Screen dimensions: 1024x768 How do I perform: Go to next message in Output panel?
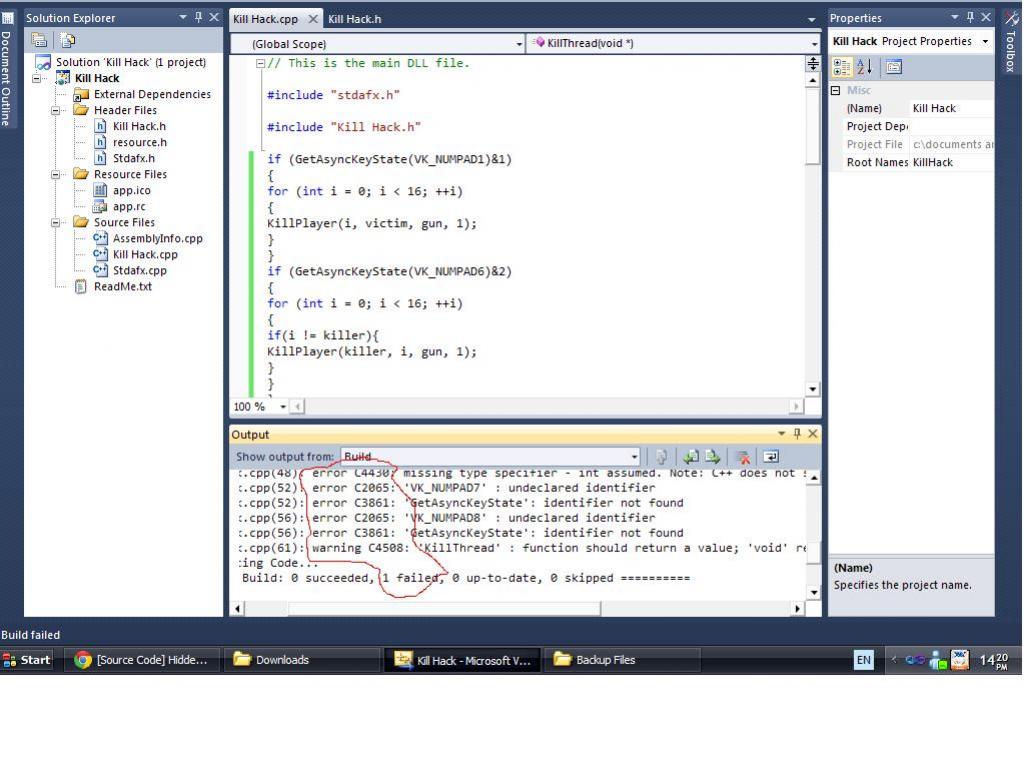coord(712,457)
